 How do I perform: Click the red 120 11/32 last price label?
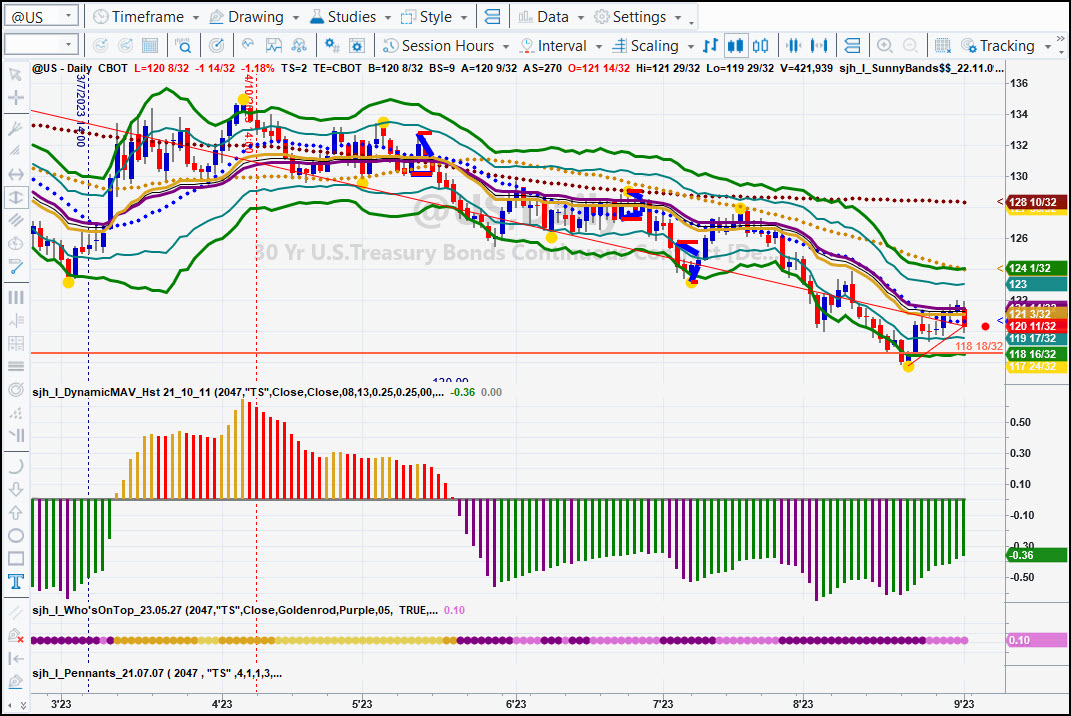(1036, 326)
